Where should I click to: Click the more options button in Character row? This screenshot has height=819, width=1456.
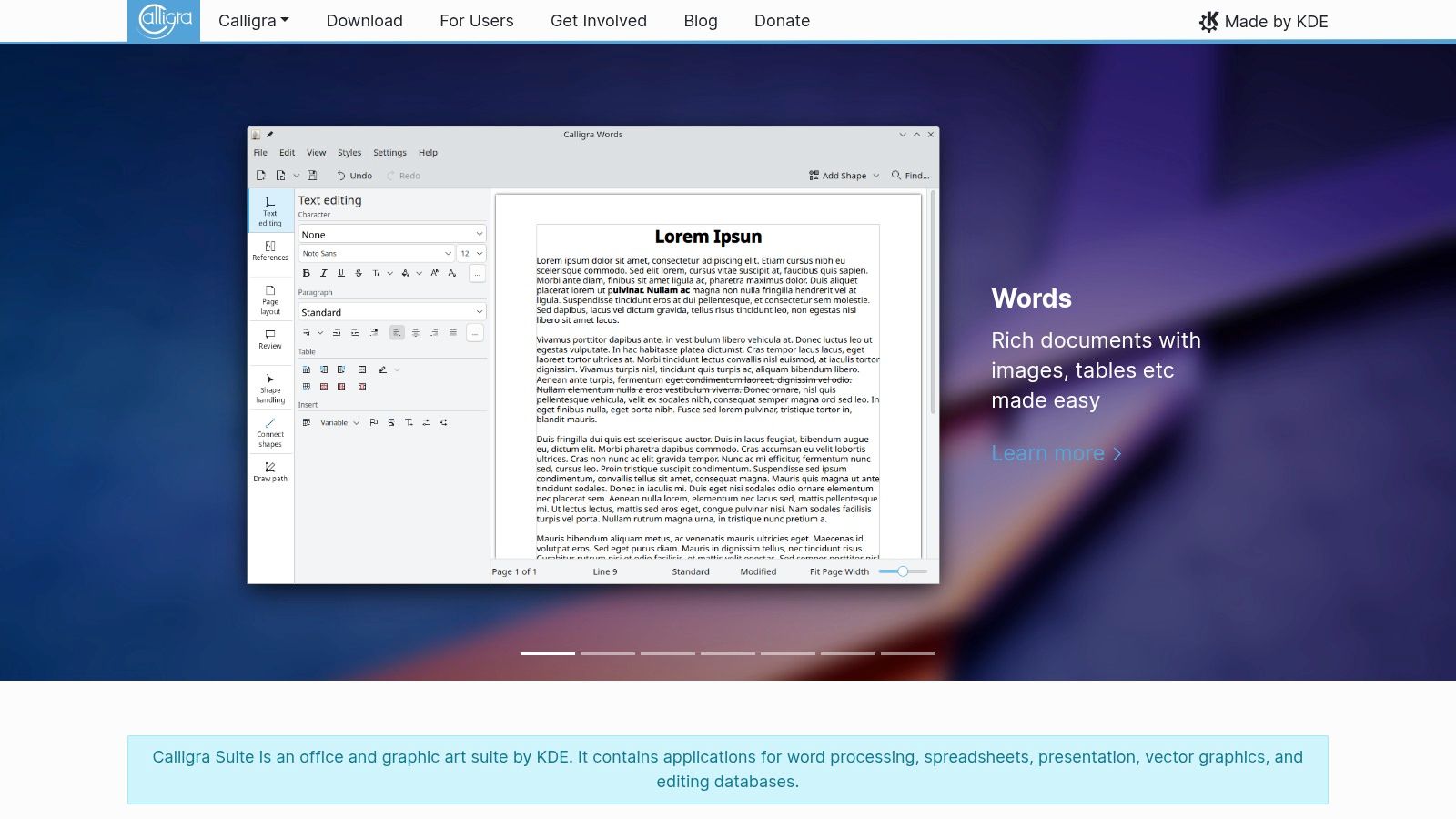(477, 273)
